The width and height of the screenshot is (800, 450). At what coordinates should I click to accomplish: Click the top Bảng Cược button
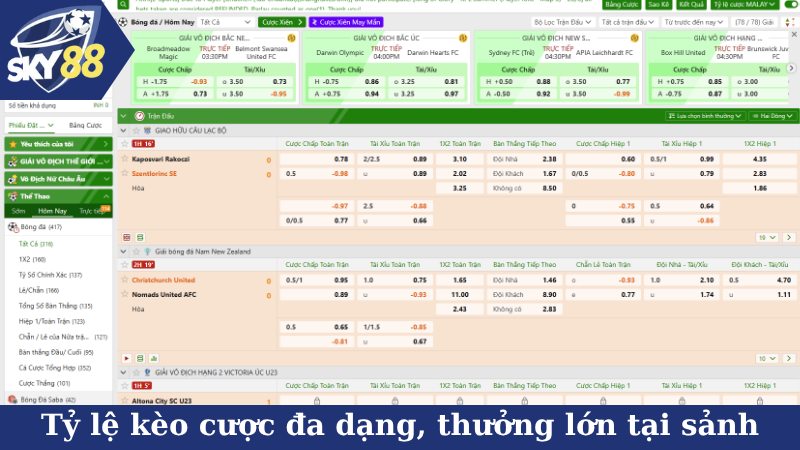coord(621,4)
